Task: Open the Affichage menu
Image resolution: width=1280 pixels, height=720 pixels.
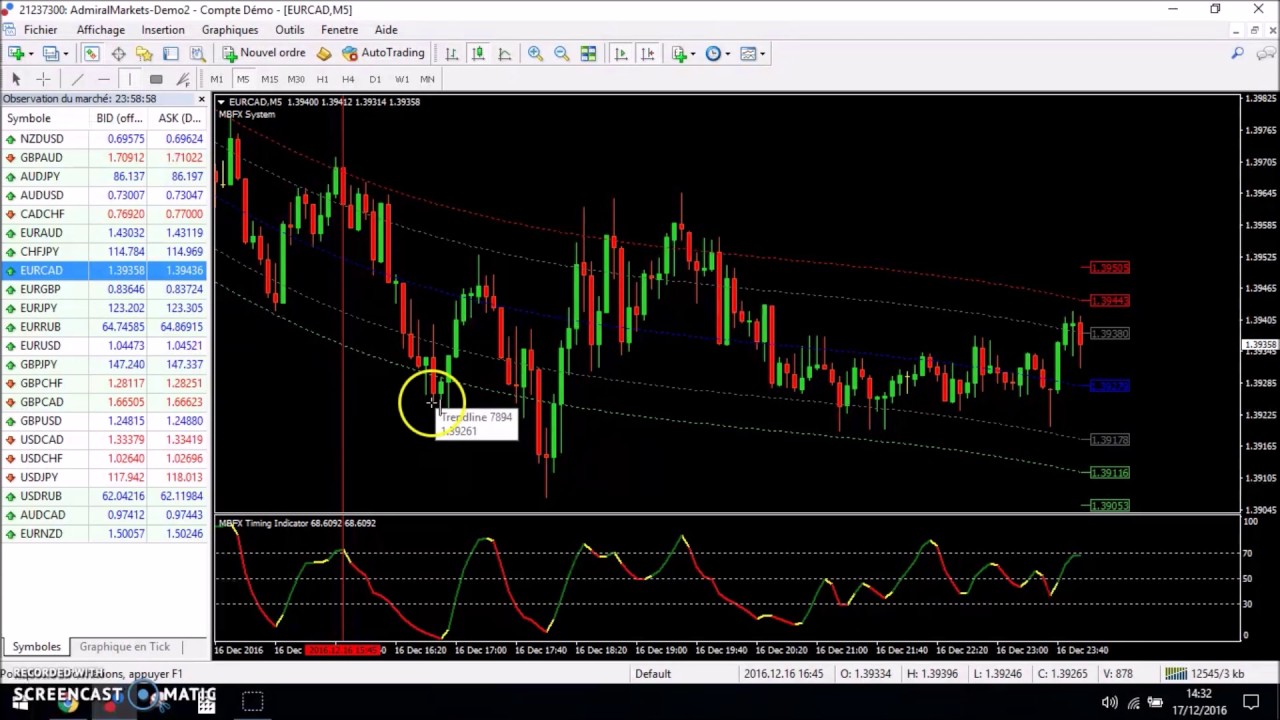Action: [100, 30]
